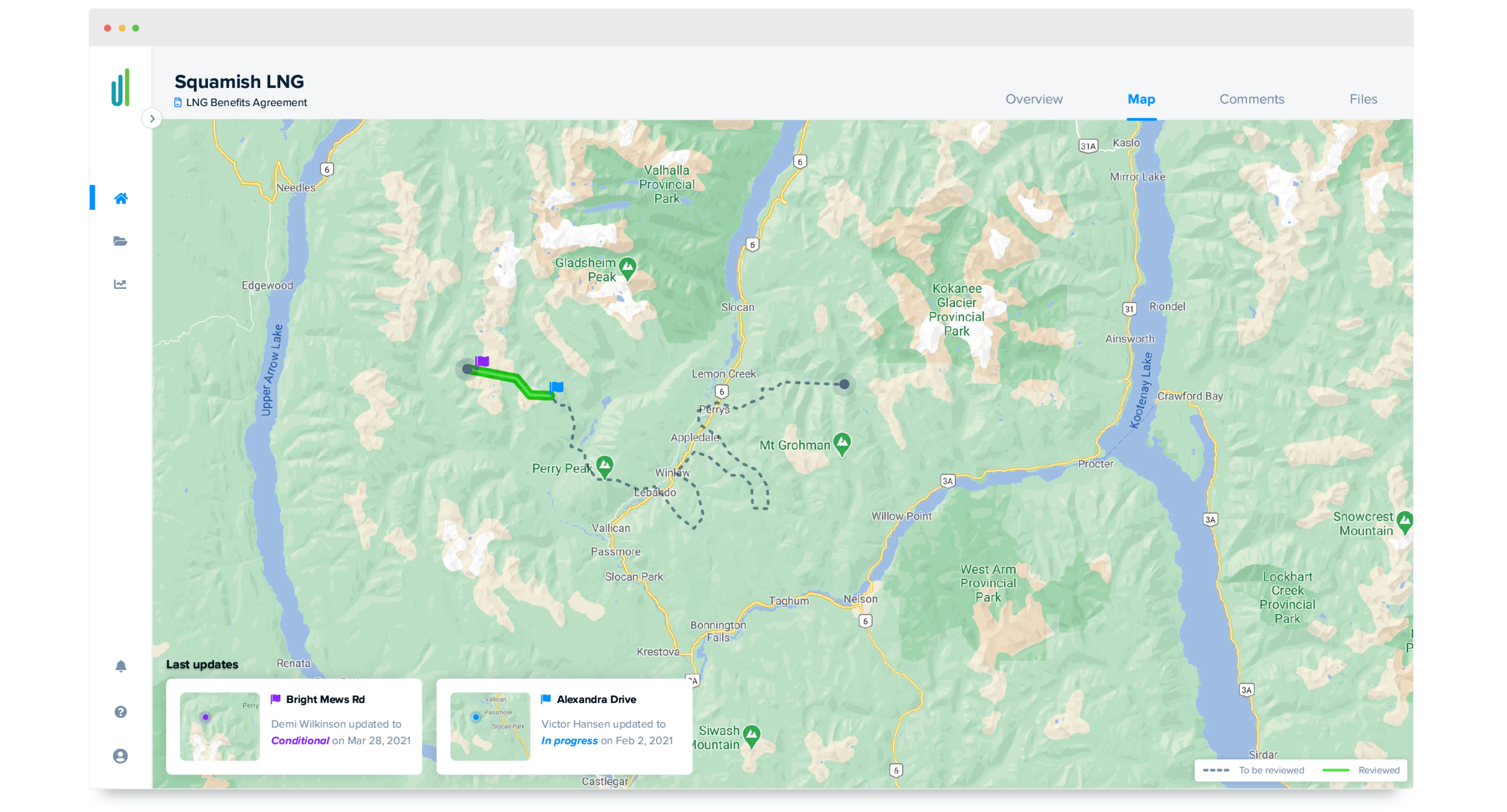
Task: Switch to the Comments tab
Action: pos(1252,99)
